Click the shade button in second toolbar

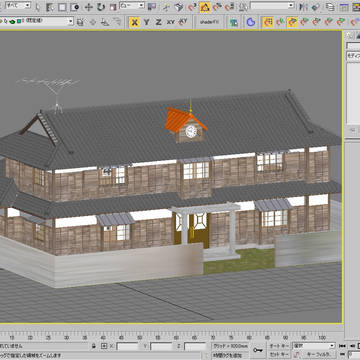point(209,22)
